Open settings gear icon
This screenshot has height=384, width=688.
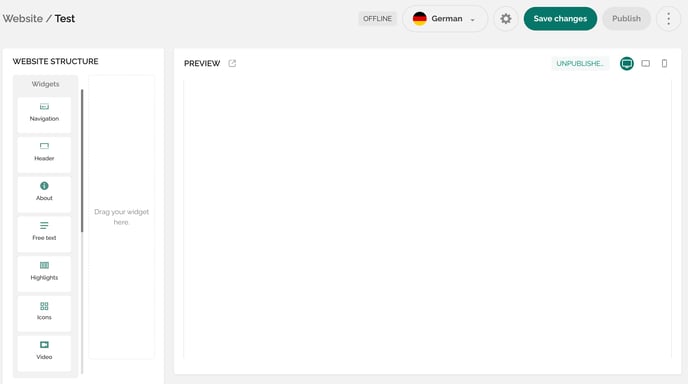(505, 18)
